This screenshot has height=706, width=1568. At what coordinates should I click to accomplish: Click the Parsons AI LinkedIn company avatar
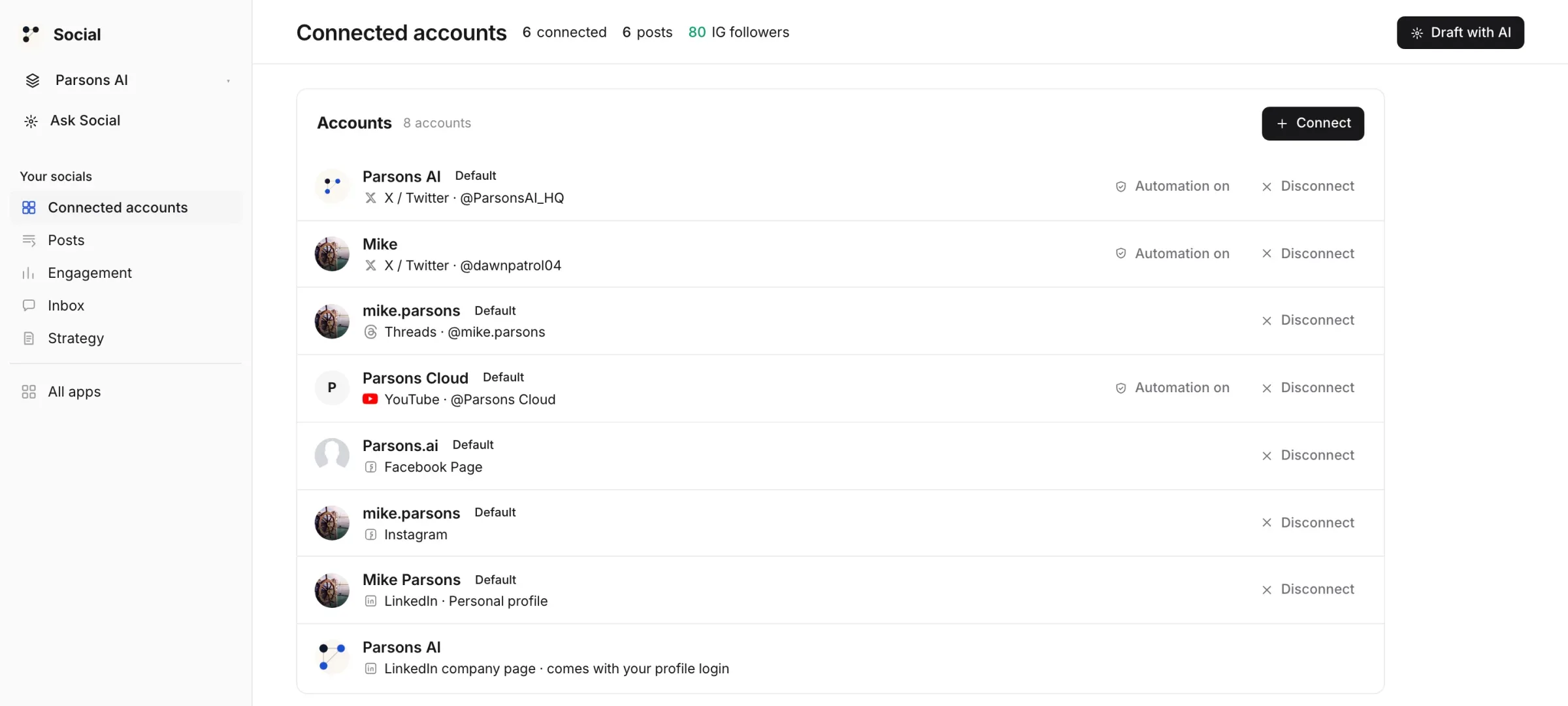332,657
